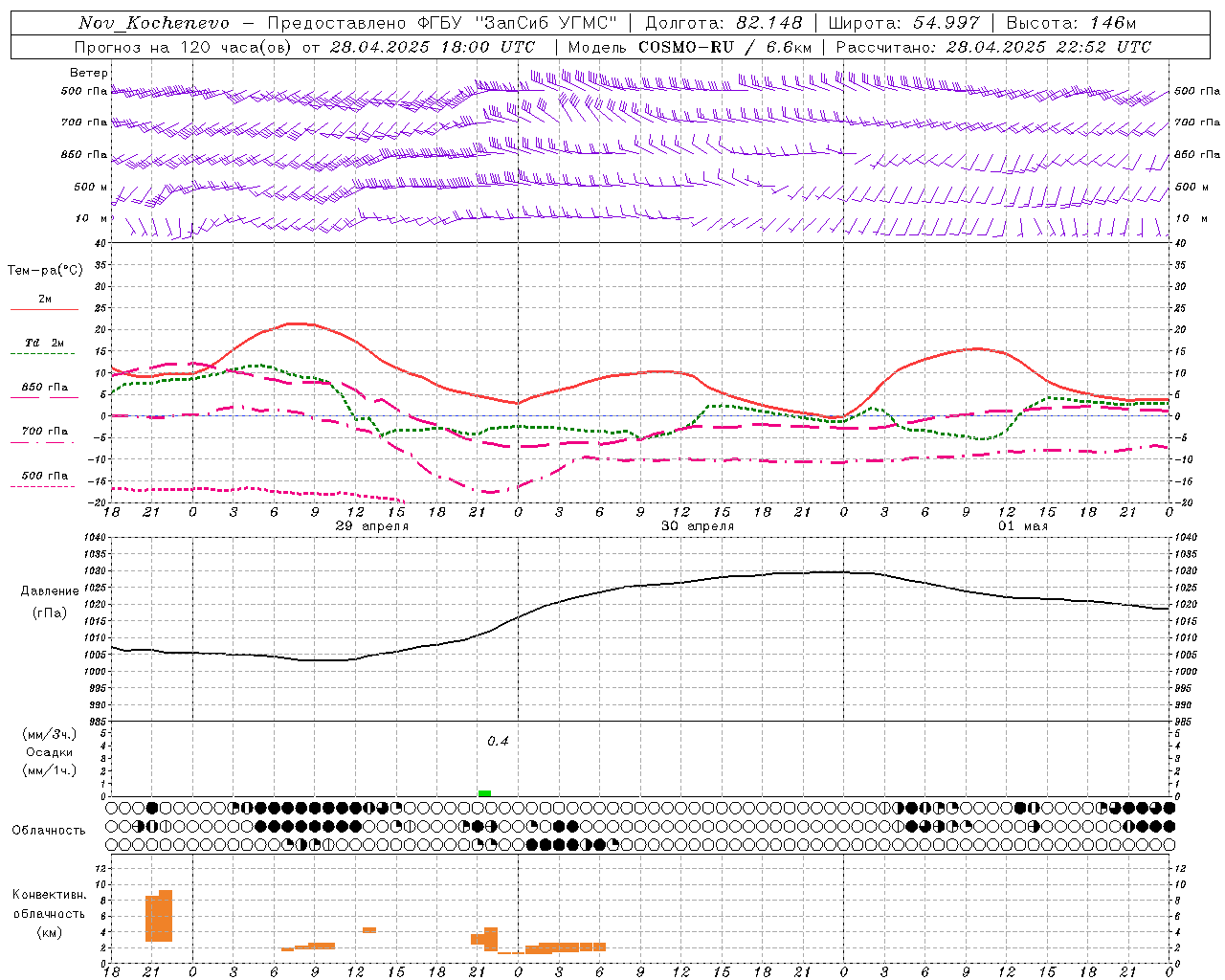Click the '850 гПа' temperature legend entry
This screenshot has width=1225, height=980.
click(45, 388)
